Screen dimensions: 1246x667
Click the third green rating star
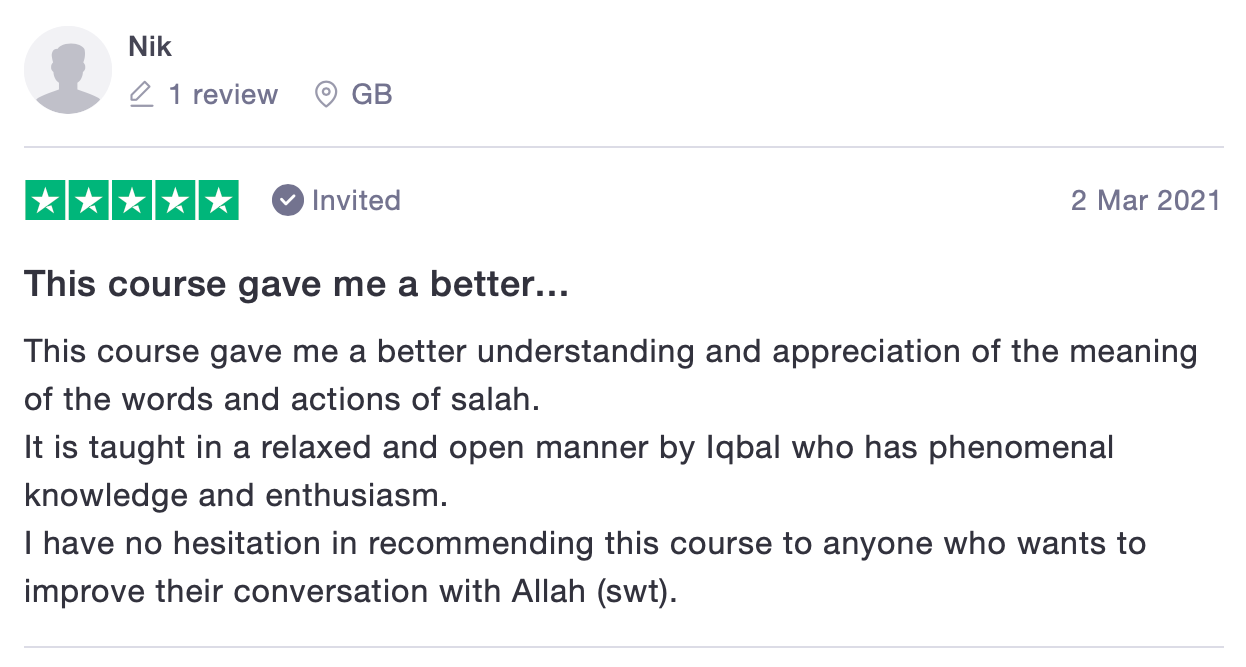pos(131,201)
